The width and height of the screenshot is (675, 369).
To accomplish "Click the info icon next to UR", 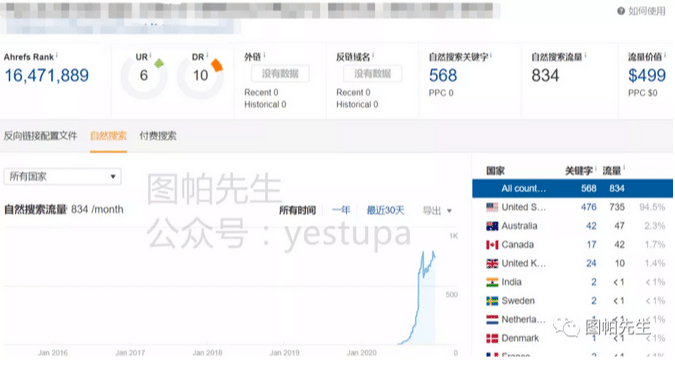I will [x=150, y=55].
